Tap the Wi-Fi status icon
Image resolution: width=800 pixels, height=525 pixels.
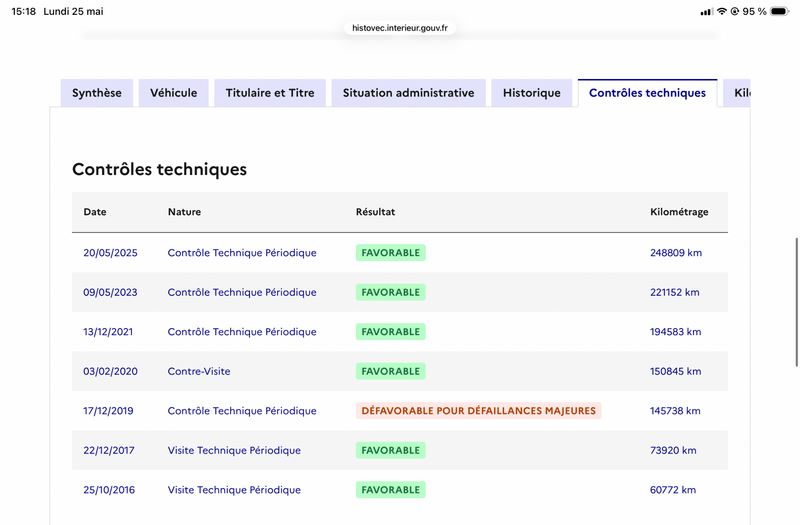click(x=721, y=11)
